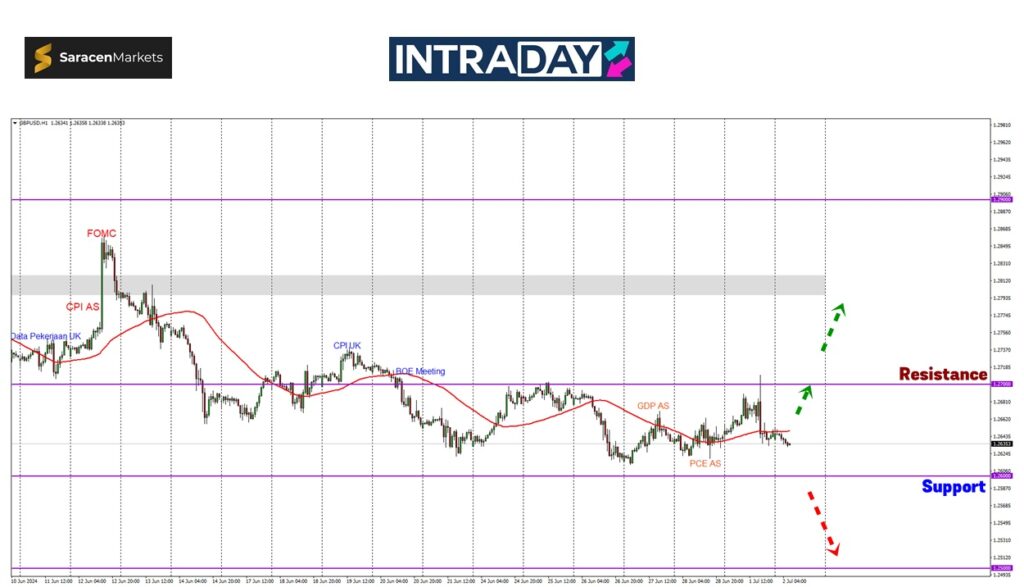Click the Support text label
1024x587 pixels.
953,487
